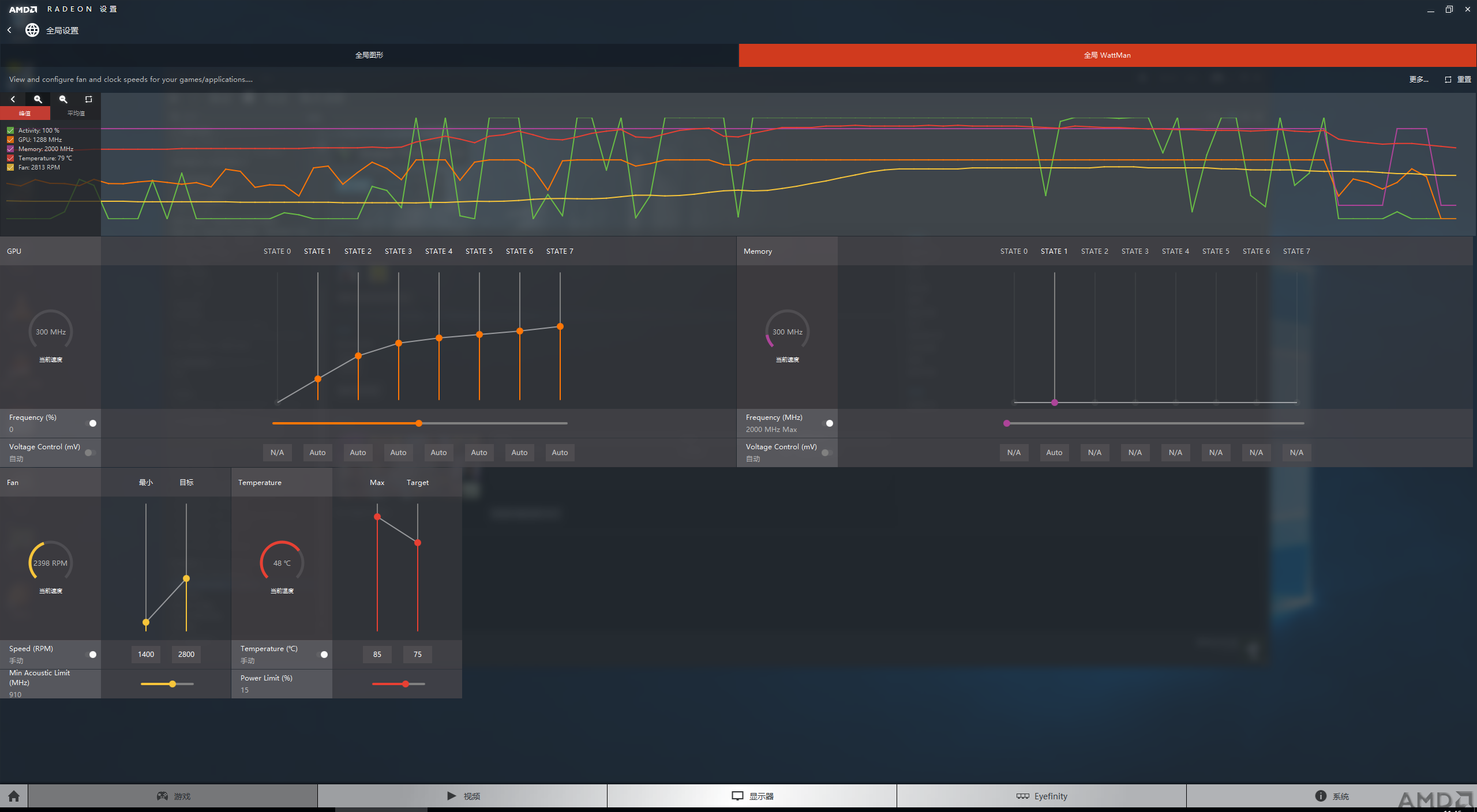Toggle Memory Frequency (MHz) switch

827,423
